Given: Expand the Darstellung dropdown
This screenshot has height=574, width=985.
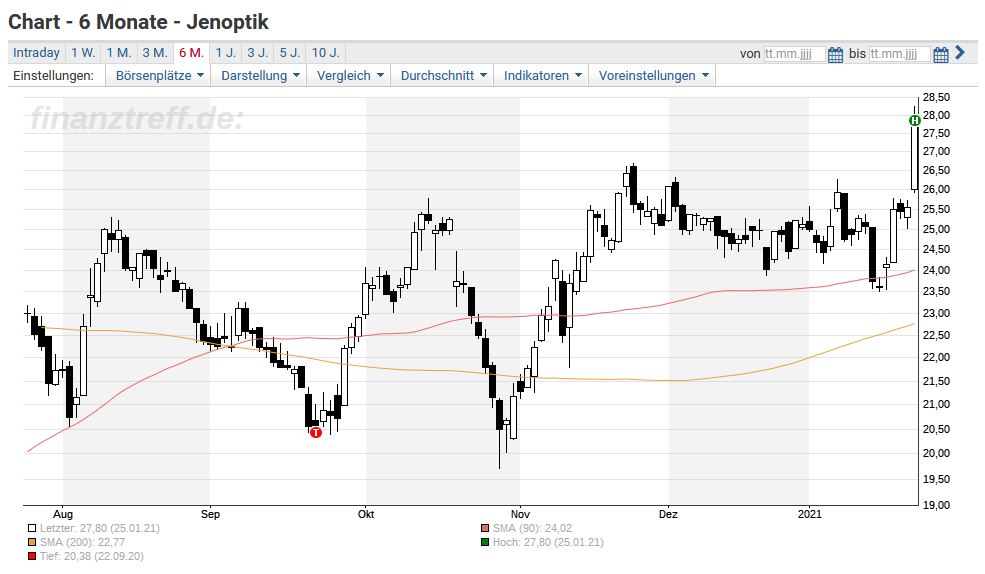Looking at the screenshot, I should click(260, 75).
